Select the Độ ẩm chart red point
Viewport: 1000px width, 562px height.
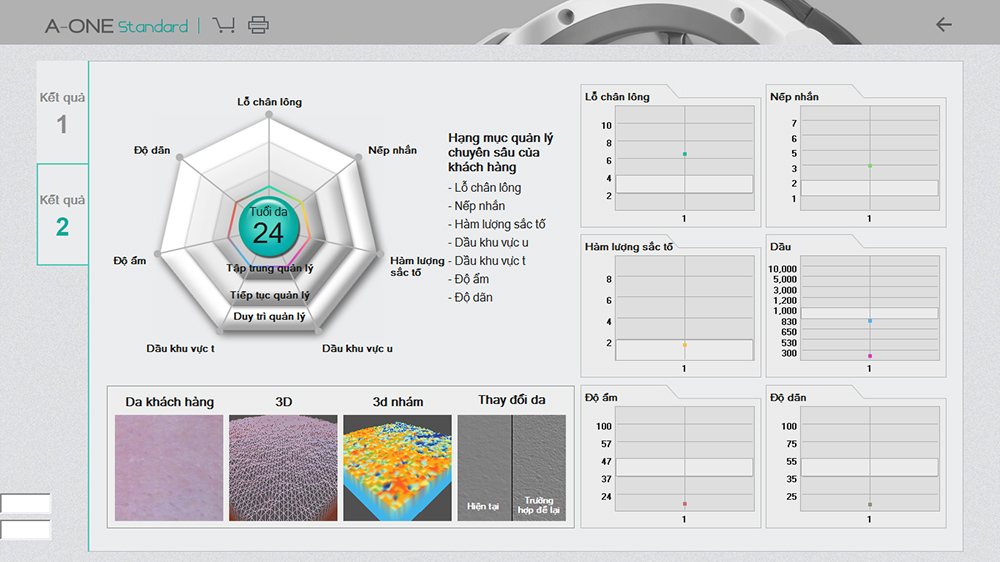[x=684, y=504]
